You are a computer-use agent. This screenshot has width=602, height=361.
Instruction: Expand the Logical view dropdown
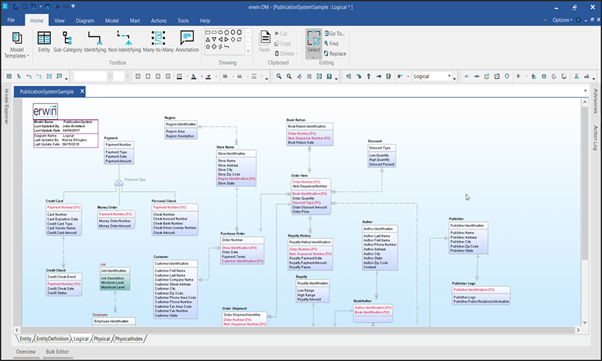click(432, 76)
